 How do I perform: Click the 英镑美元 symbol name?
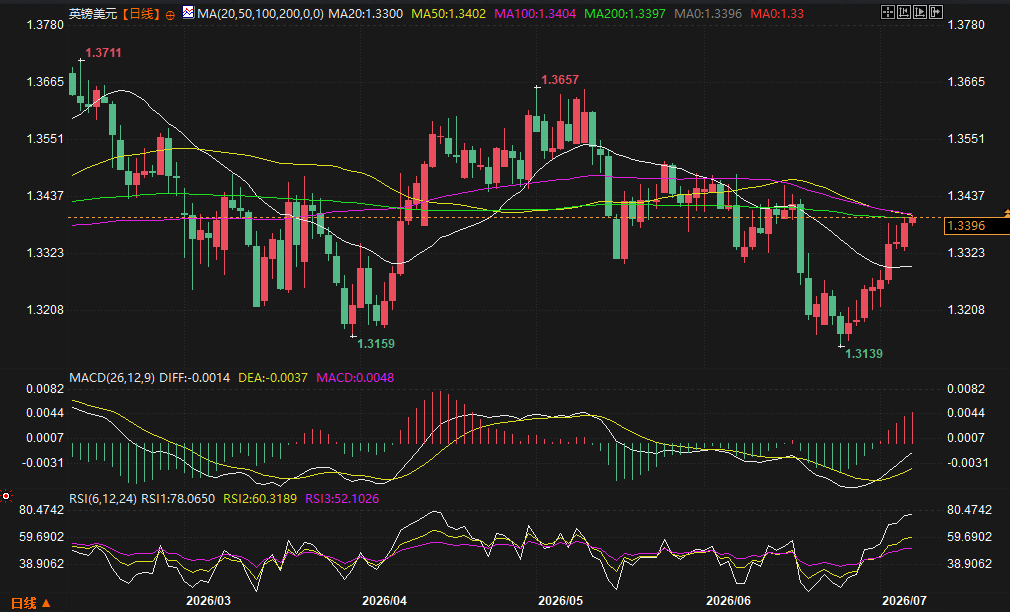(x=93, y=14)
